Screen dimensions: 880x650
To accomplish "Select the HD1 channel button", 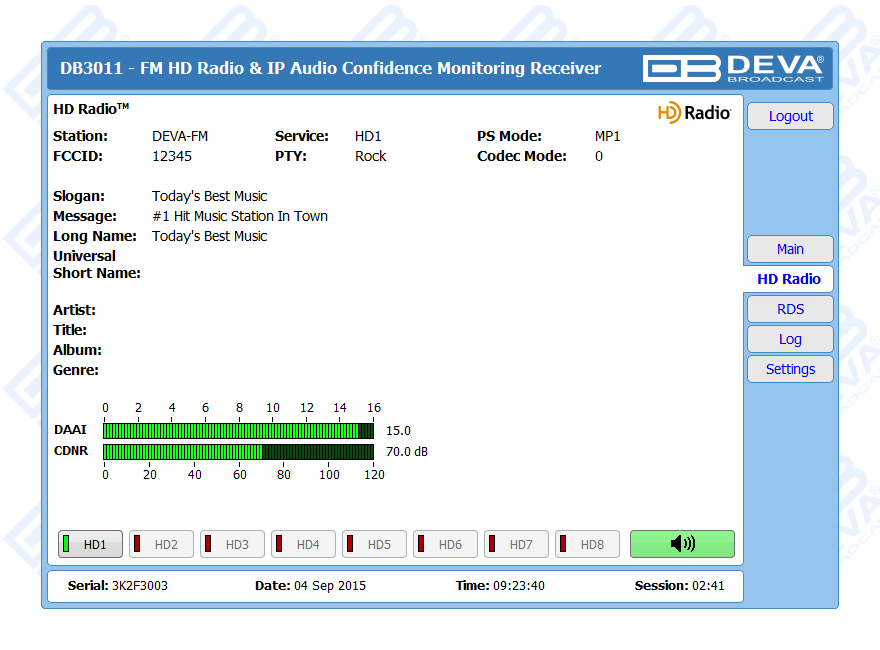I will point(91,544).
